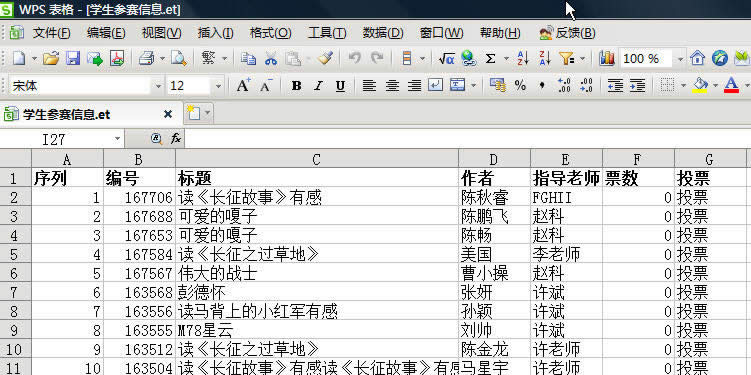Screen dimensions: 751x375
Task: Insert formula with square-root alpha icon
Action: point(446,58)
